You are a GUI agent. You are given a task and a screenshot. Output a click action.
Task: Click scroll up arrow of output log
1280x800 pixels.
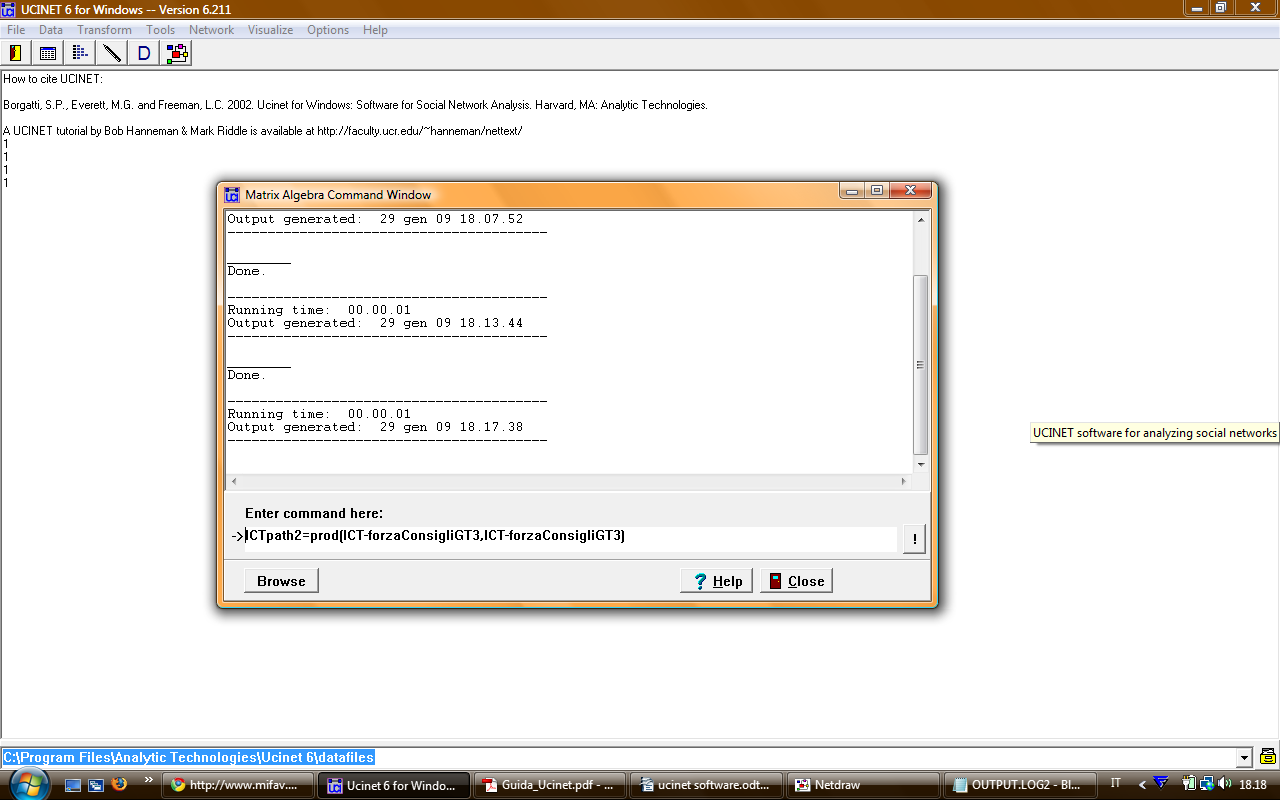pos(921,219)
